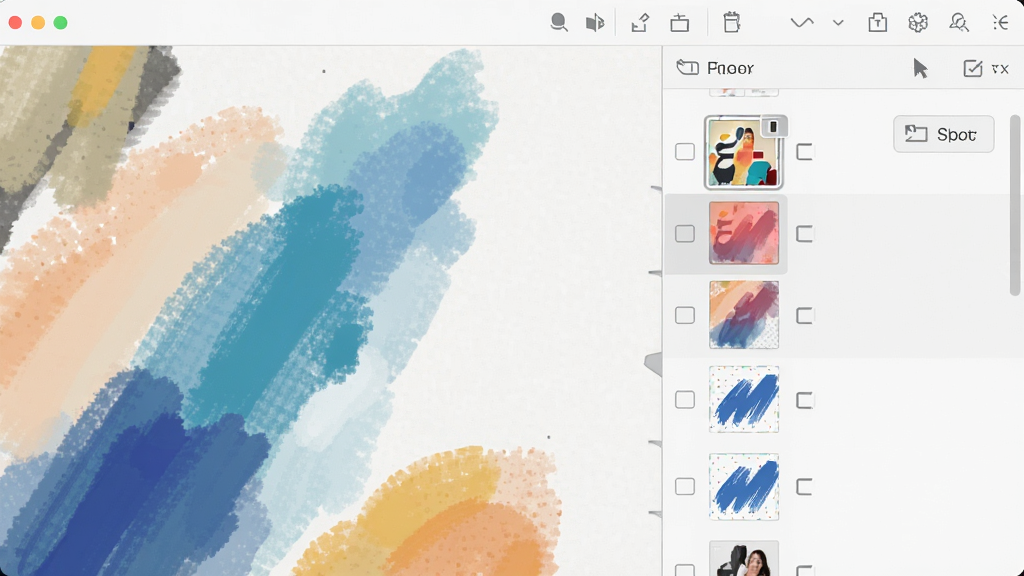Select the red-pink brush strokes thumbnail

[744, 233]
